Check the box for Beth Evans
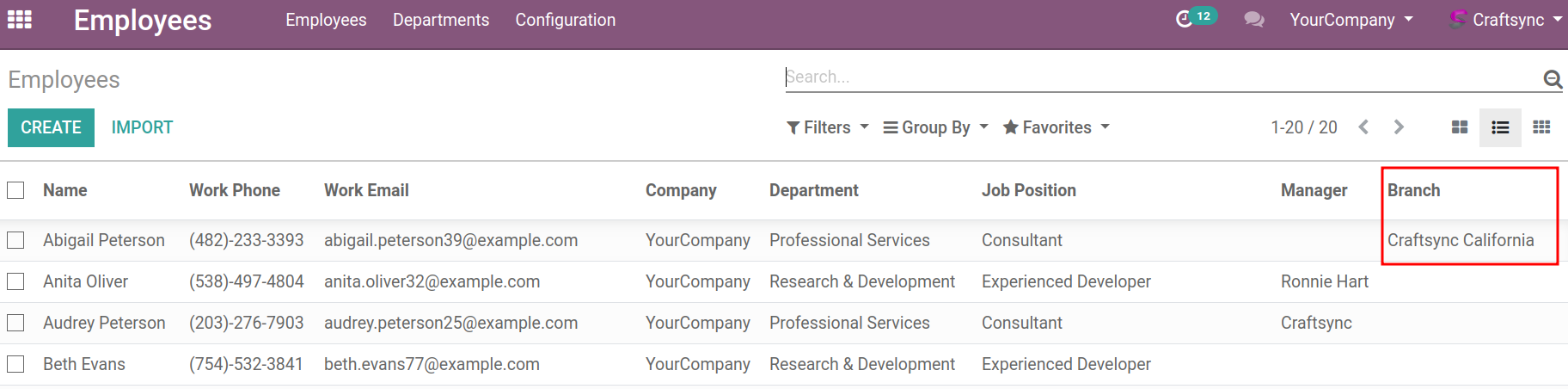The width and height of the screenshot is (1568, 389). pos(15,364)
